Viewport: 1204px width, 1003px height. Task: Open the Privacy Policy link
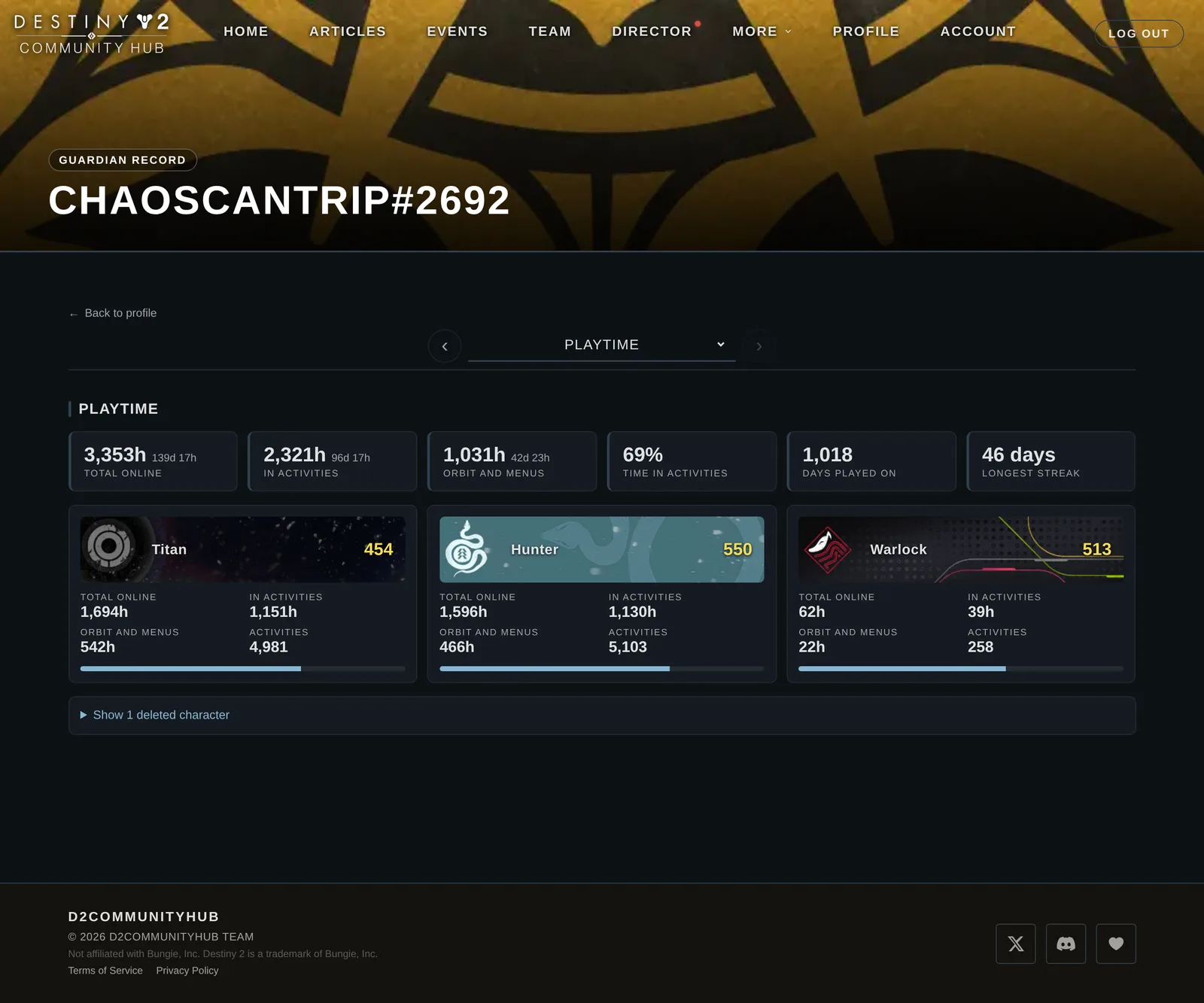187,971
